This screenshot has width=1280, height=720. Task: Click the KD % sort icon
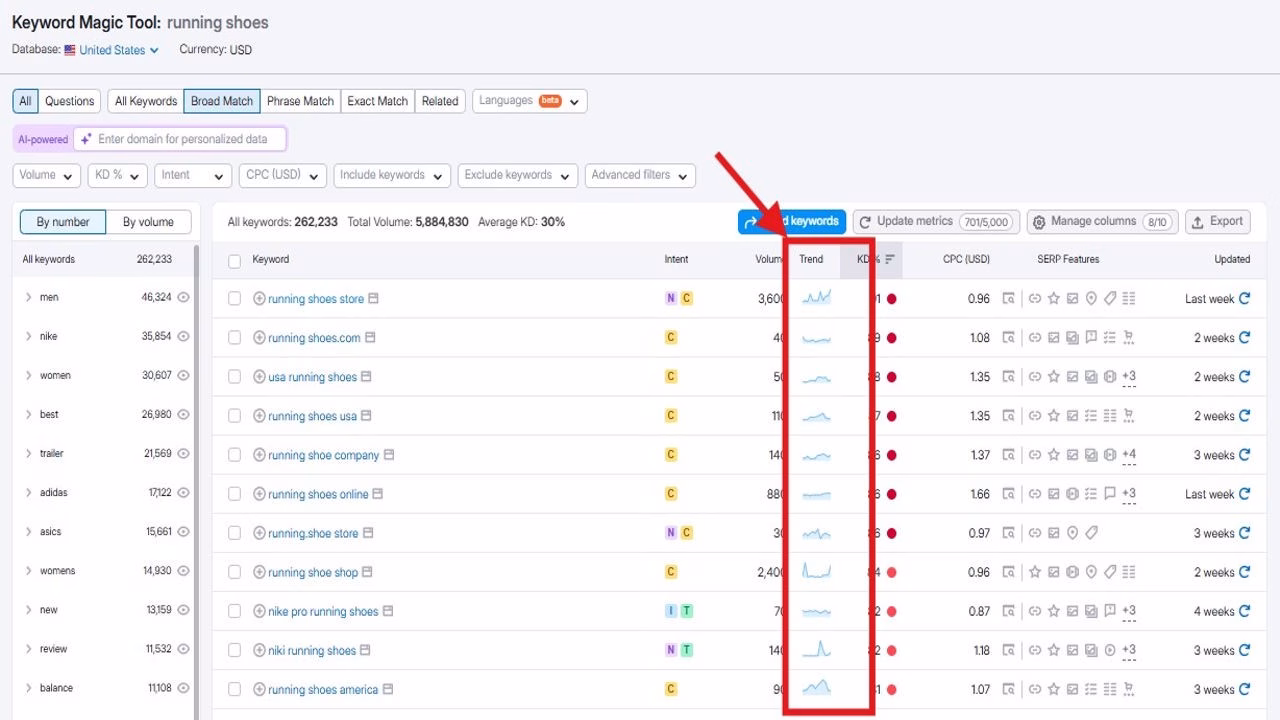click(x=890, y=259)
